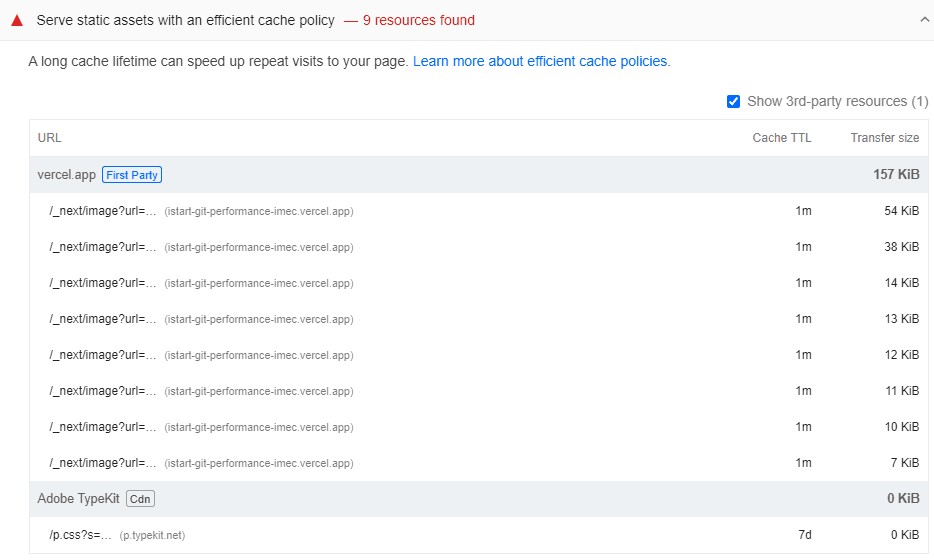Open the _next/image URL with 54 KiB size
This screenshot has height=560, width=934.
point(102,211)
